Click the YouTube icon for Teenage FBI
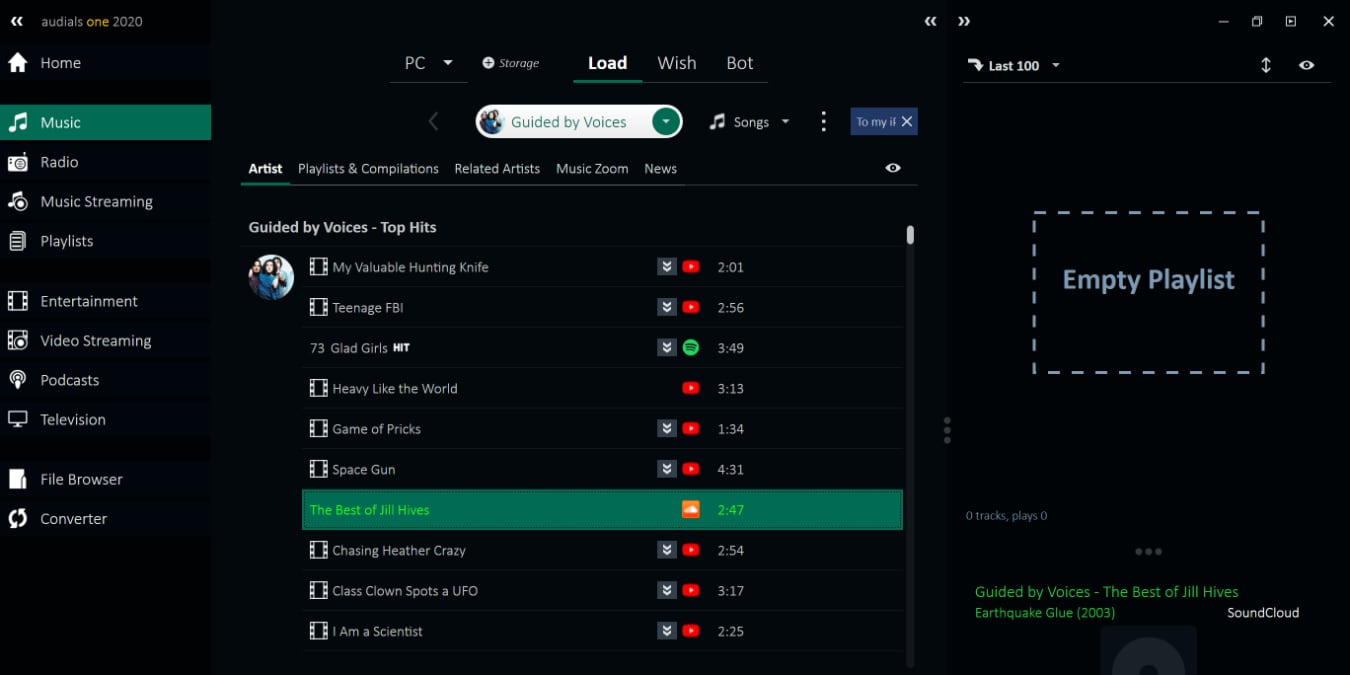The image size is (1350, 675). click(690, 308)
